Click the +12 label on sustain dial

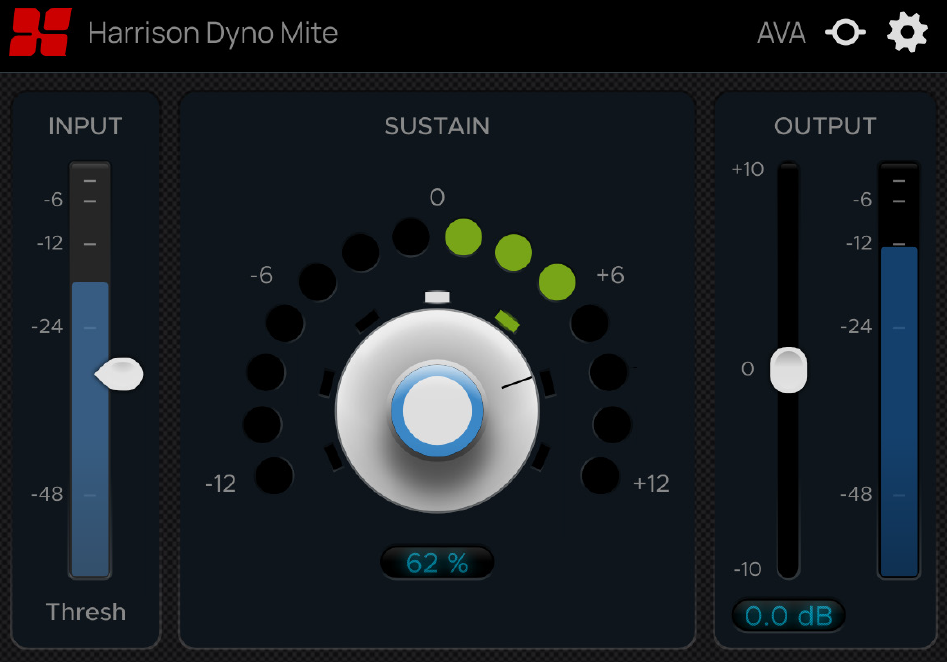click(x=651, y=484)
